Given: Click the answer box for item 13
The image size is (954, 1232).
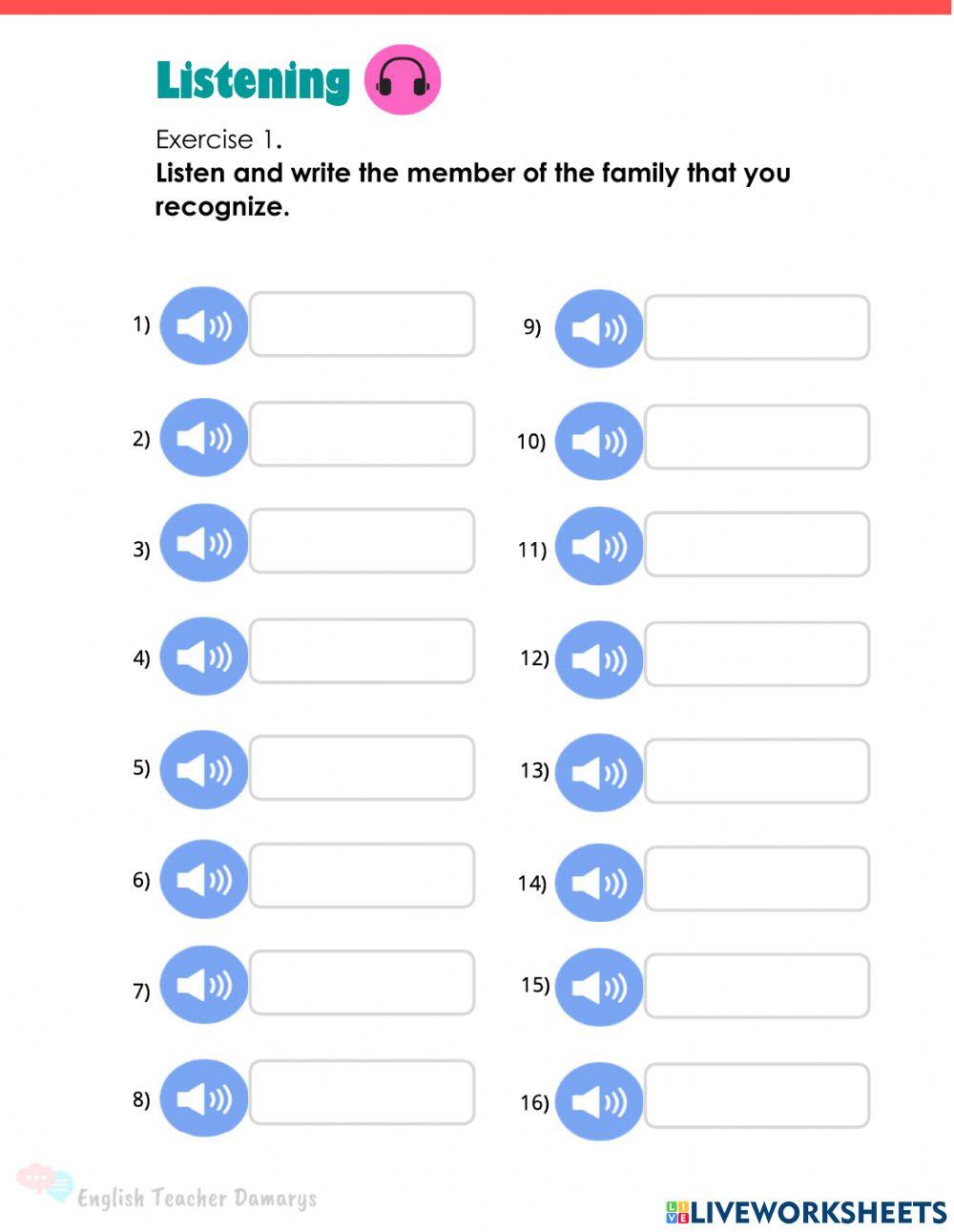Looking at the screenshot, I should [x=757, y=770].
